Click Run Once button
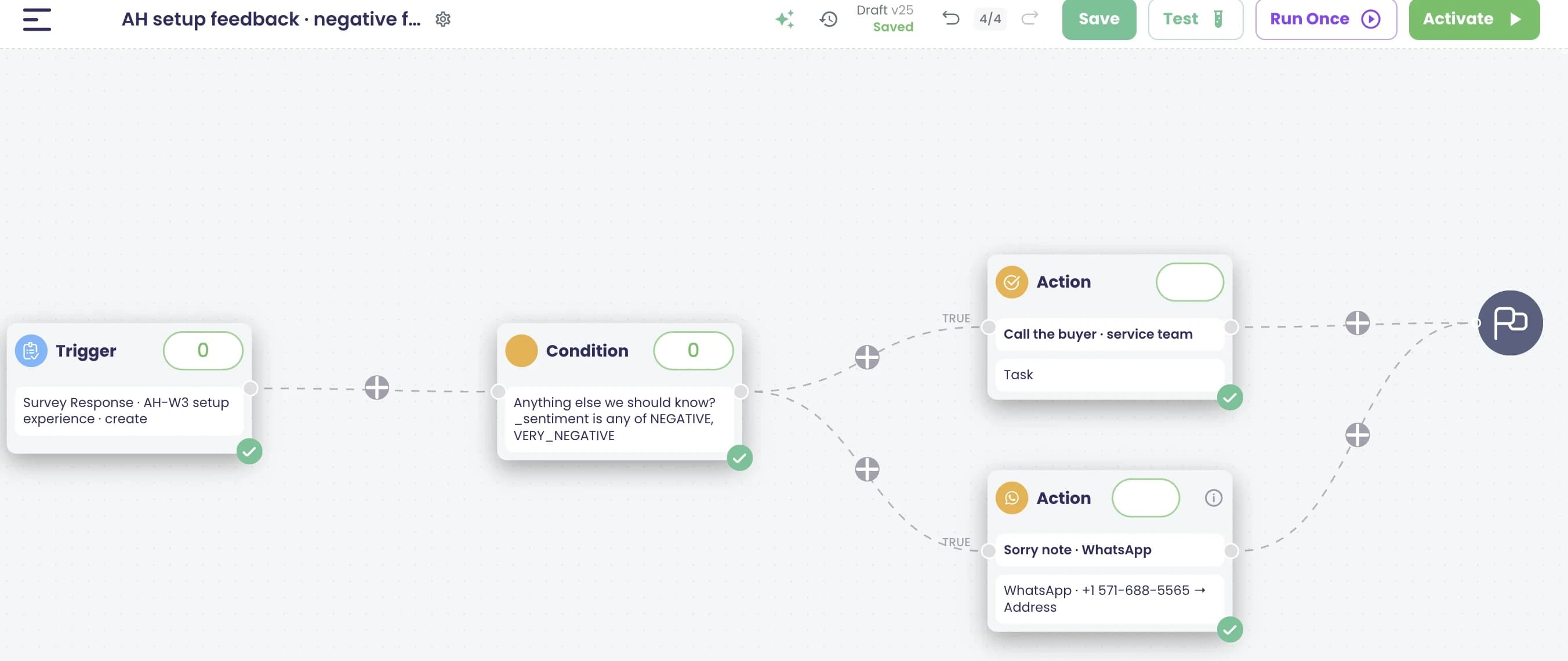The image size is (1568, 661). 1326,19
